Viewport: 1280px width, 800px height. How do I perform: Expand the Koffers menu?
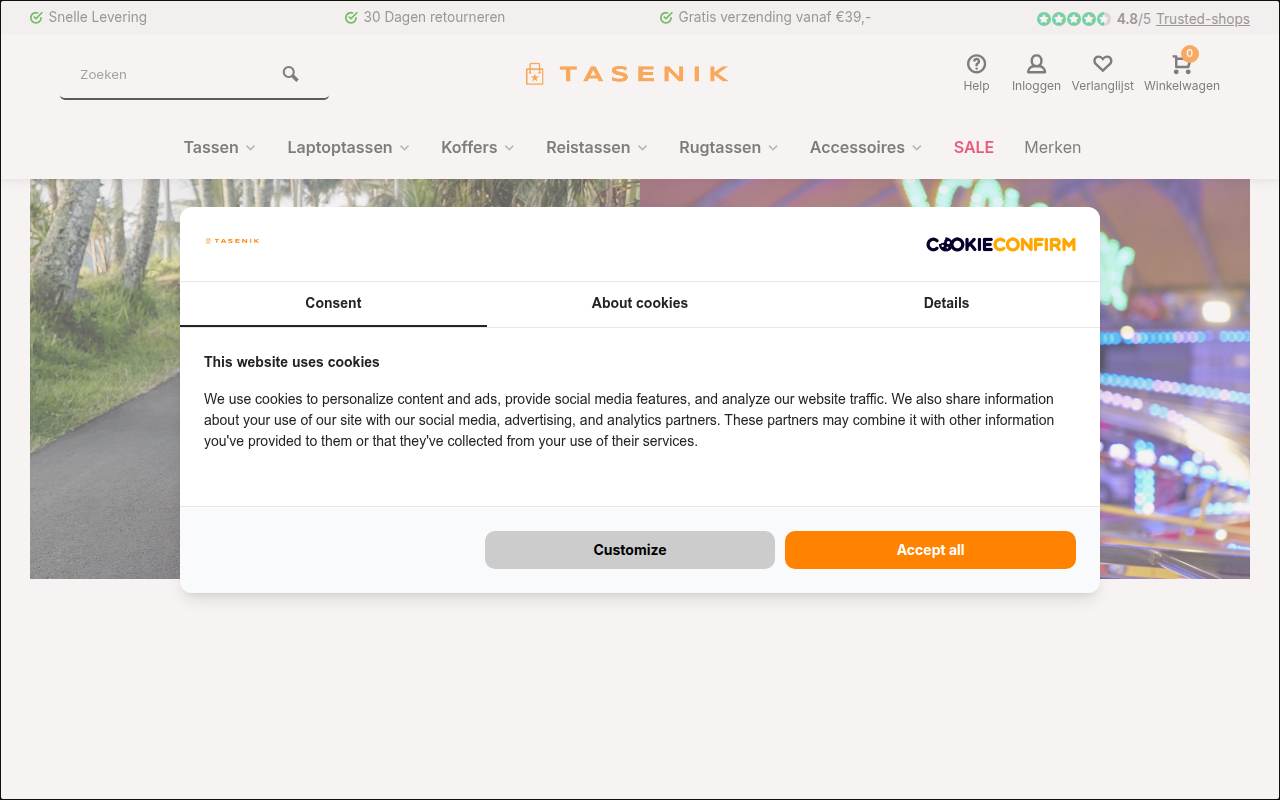478,147
